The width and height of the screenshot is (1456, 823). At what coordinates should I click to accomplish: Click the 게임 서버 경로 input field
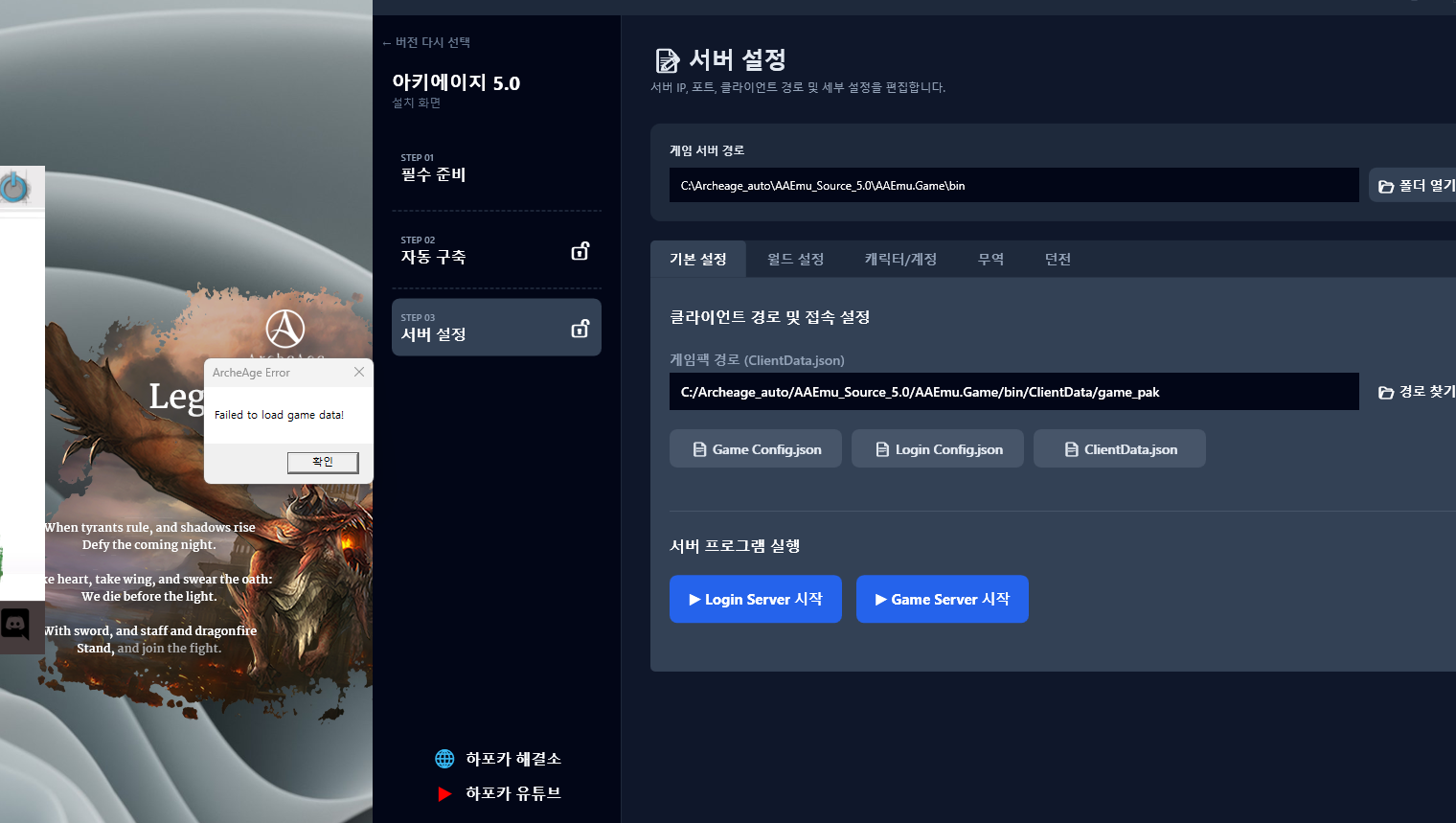coord(1013,185)
